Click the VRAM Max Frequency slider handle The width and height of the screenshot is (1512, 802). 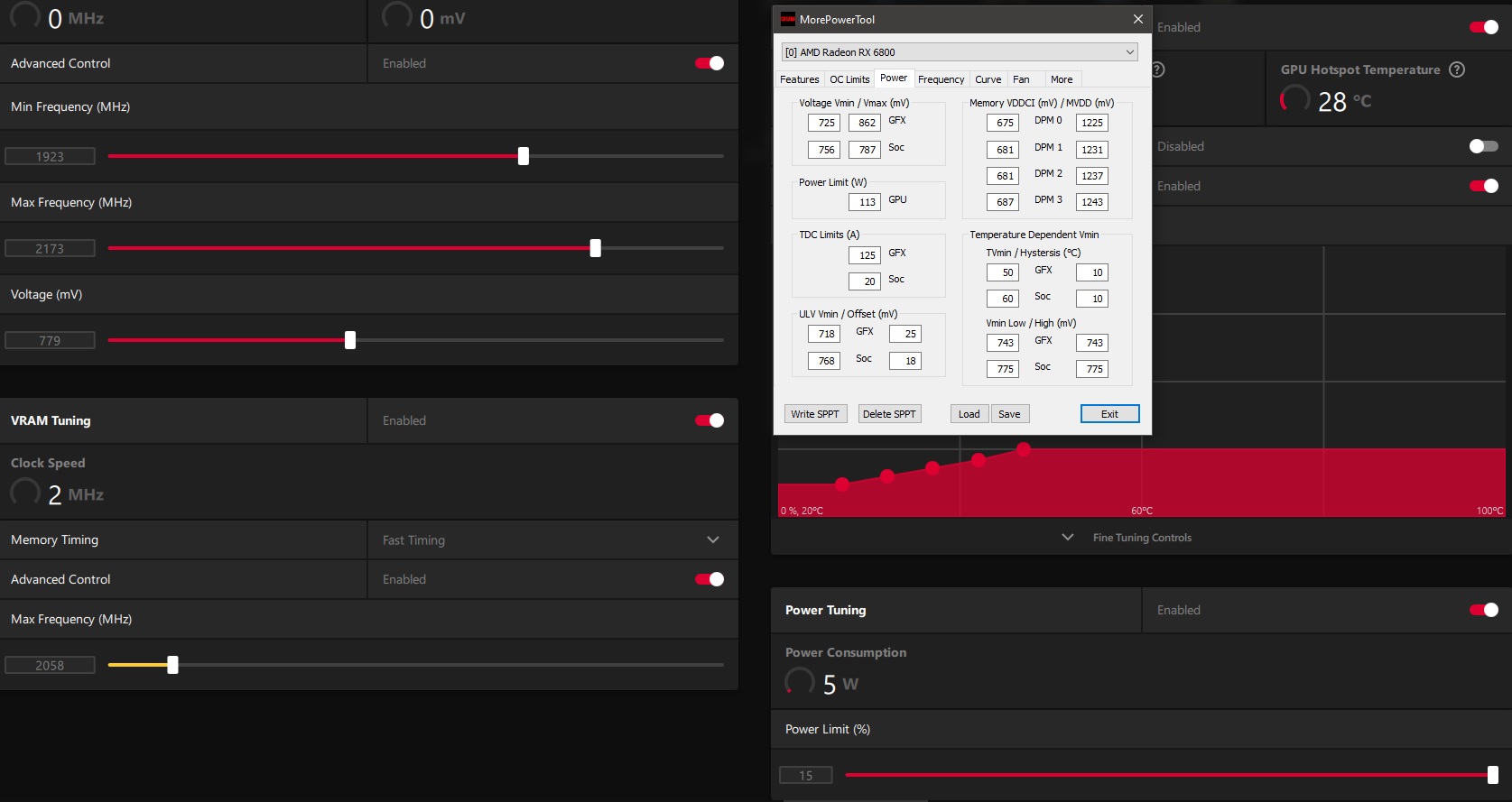click(172, 665)
